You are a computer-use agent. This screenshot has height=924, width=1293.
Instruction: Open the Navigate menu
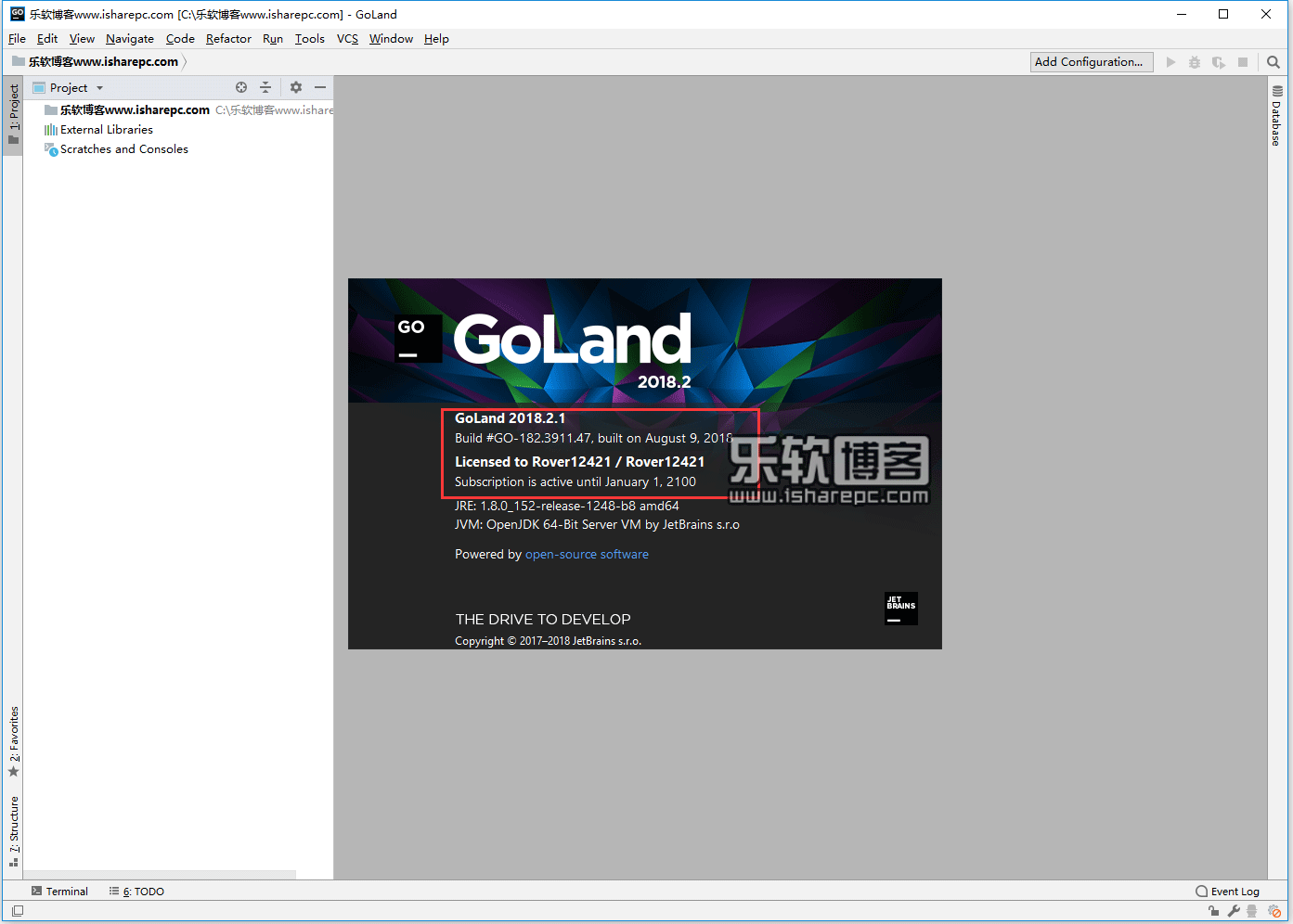point(130,39)
